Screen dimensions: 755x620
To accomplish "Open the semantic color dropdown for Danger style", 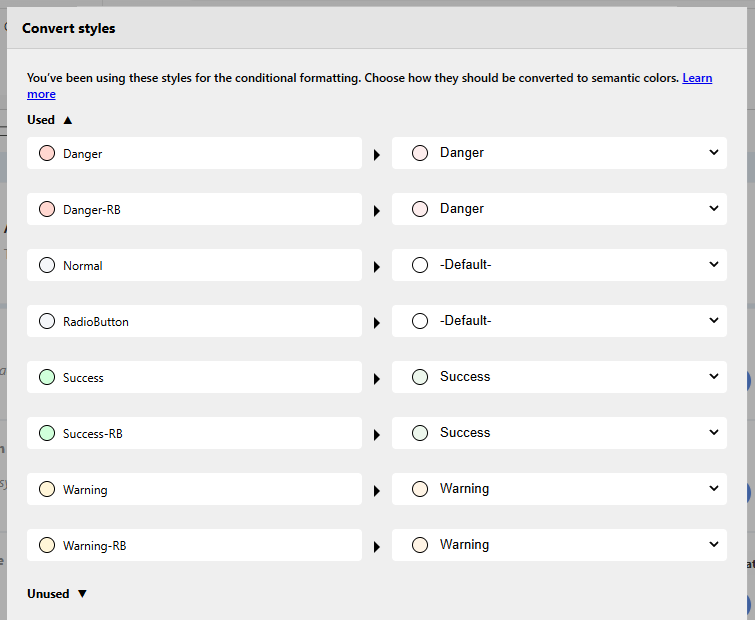I will [x=559, y=153].
